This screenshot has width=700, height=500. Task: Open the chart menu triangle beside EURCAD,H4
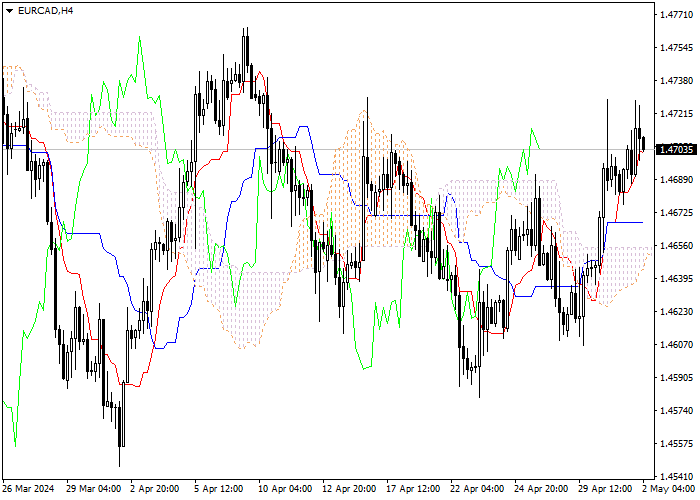[9, 11]
